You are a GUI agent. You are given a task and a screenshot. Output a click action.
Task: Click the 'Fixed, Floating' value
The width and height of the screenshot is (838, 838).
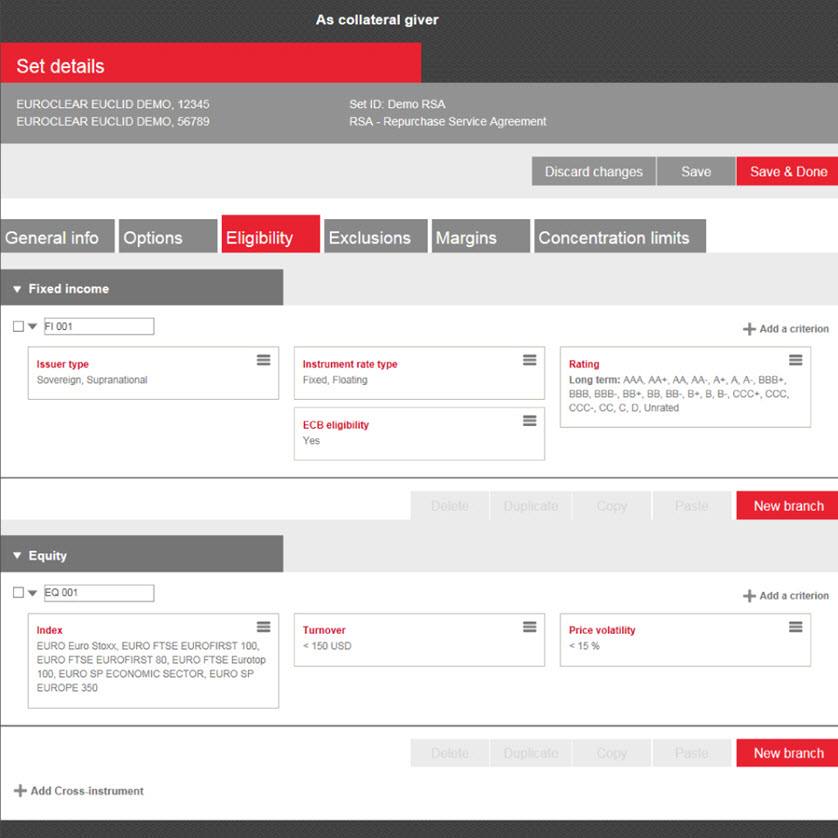pos(335,379)
